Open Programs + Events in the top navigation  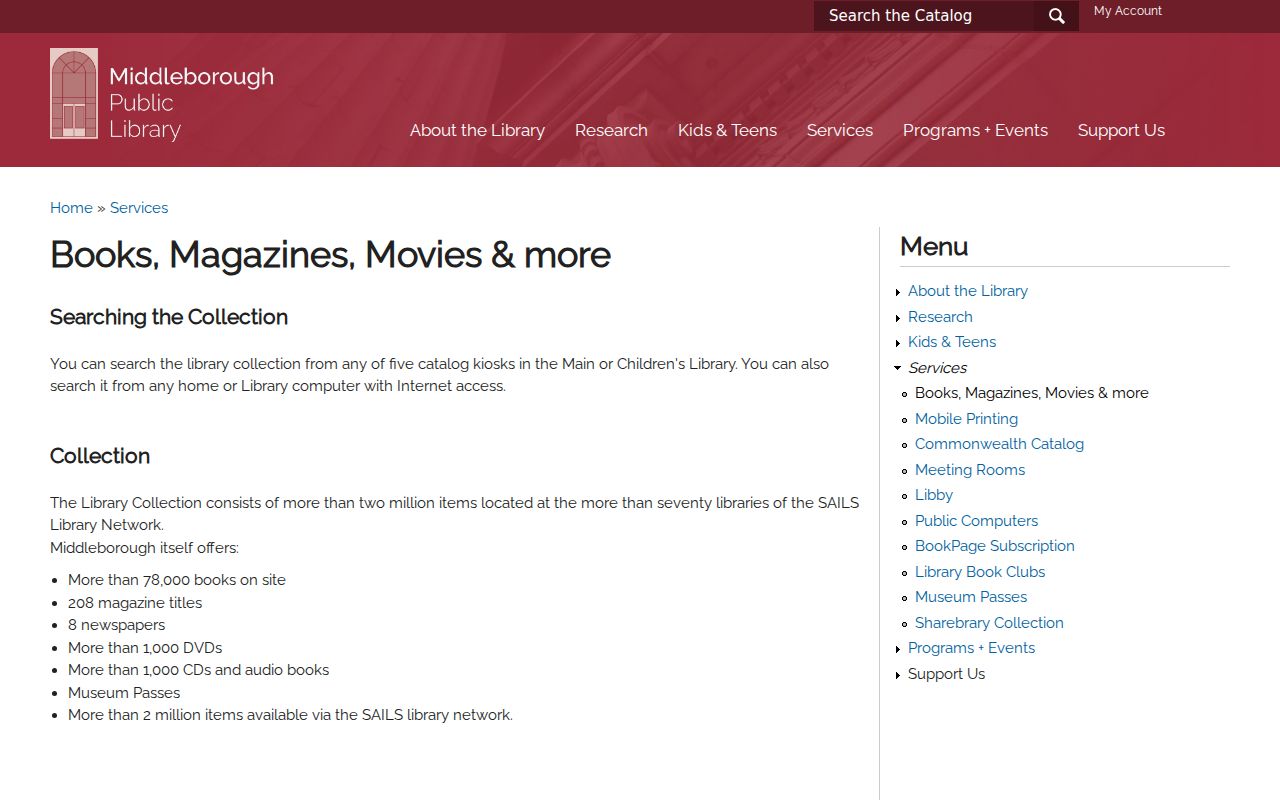pos(975,130)
